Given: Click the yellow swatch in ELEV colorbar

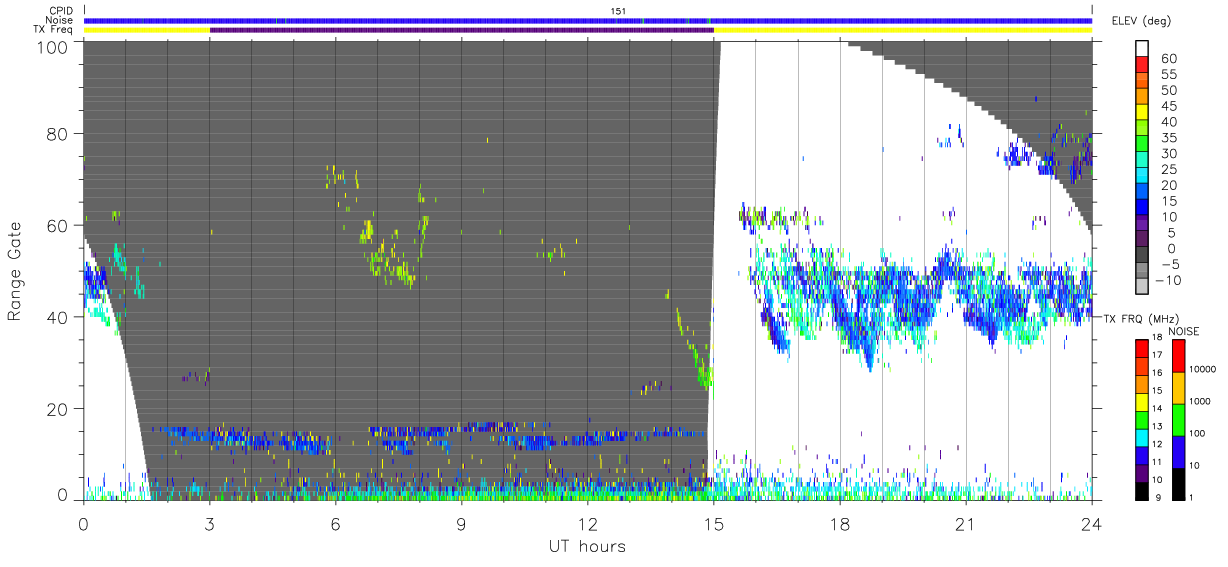Looking at the screenshot, I should (1142, 112).
